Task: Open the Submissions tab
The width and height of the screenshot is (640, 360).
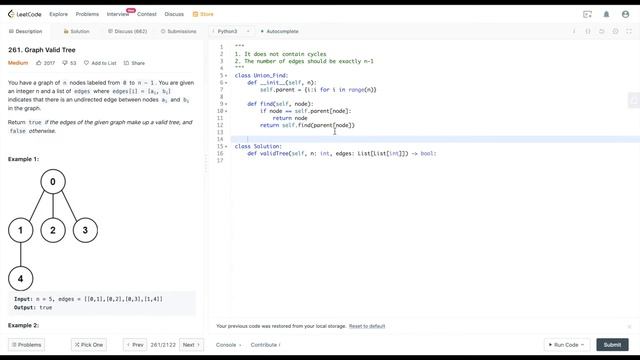Action: [178, 31]
